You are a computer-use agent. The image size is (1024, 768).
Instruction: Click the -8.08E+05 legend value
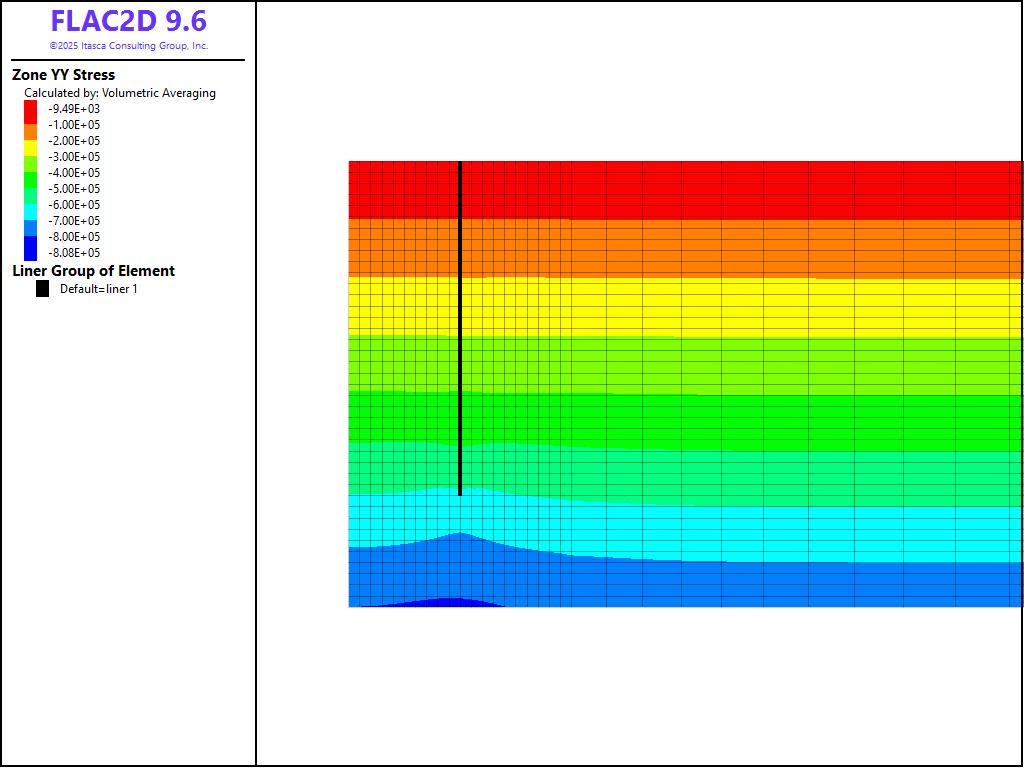click(x=74, y=253)
